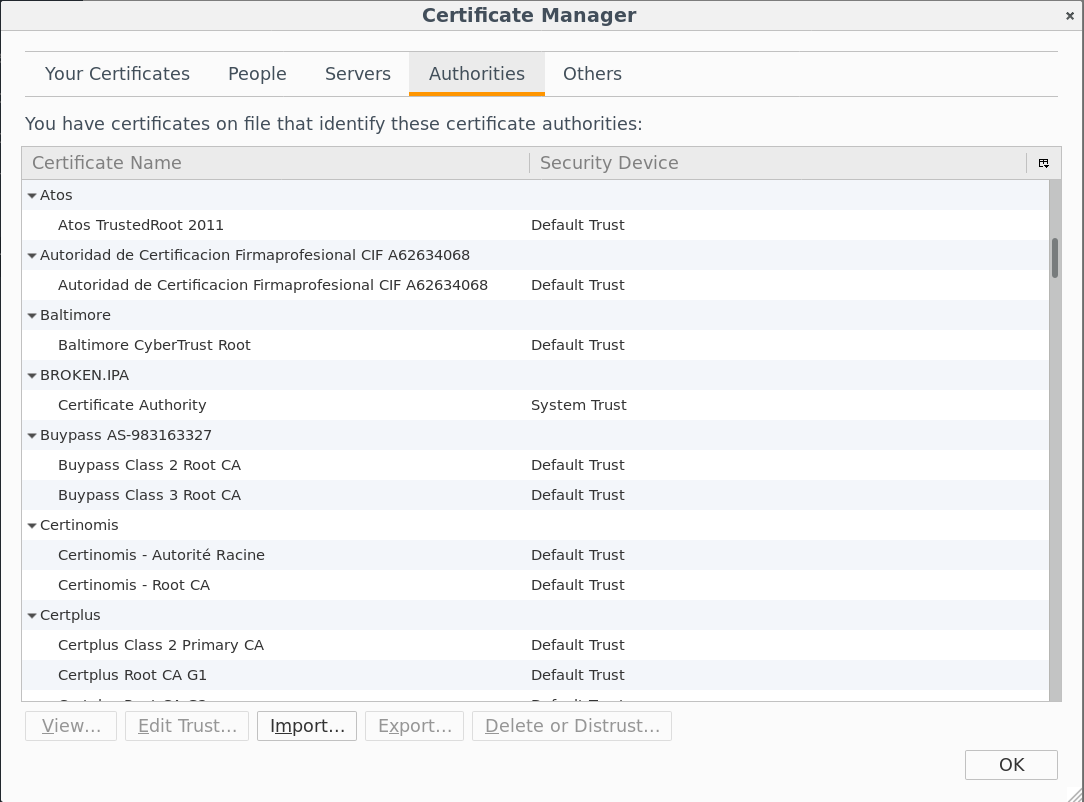Collapse the Buypass AS-983163327 group
1084x802 pixels.
click(32, 436)
